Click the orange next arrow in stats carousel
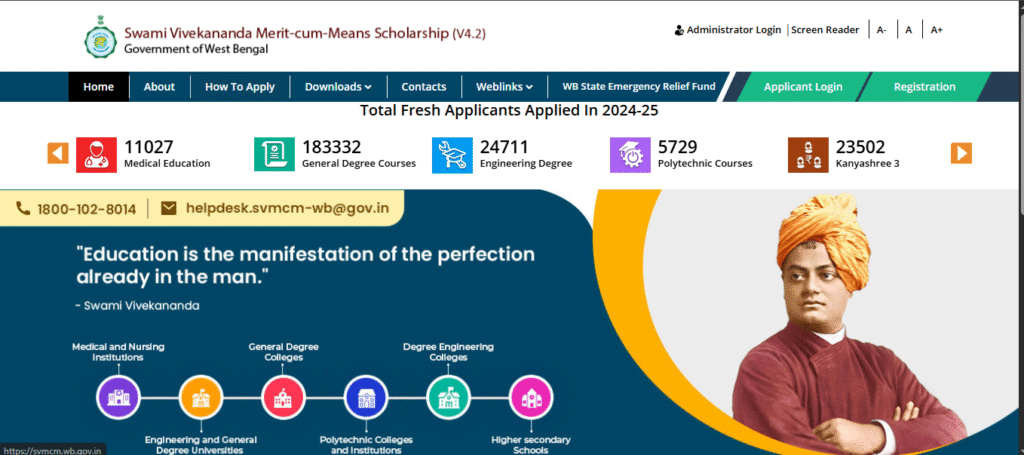1024x455 pixels. pyautogui.click(x=961, y=153)
